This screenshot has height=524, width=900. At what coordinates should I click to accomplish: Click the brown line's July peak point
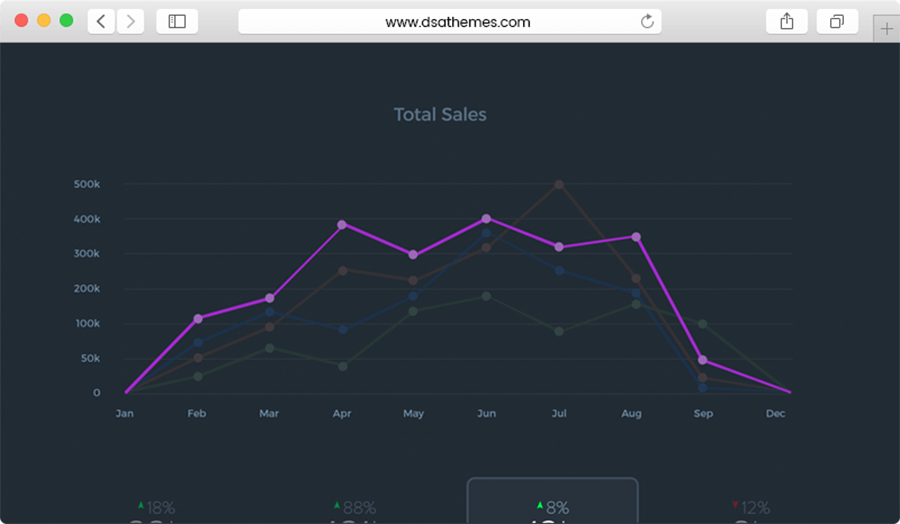point(559,185)
